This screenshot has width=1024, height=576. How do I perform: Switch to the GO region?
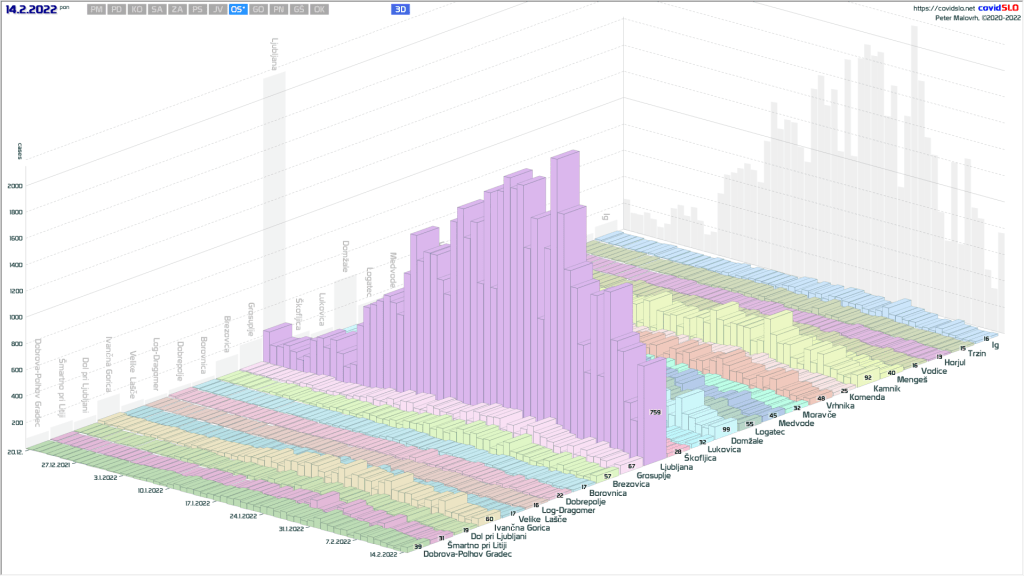[259, 9]
